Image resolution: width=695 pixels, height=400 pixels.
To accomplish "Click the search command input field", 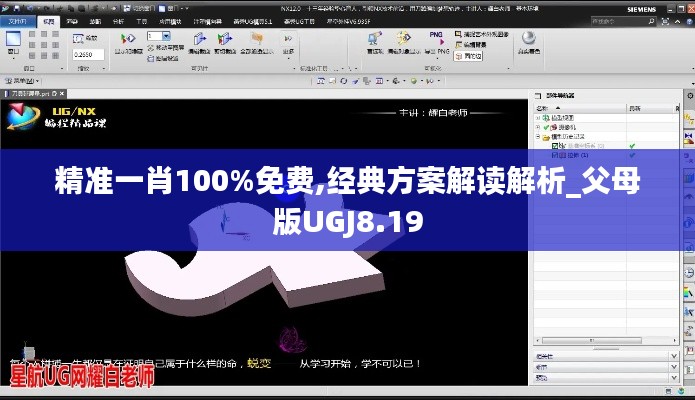I will (x=619, y=21).
